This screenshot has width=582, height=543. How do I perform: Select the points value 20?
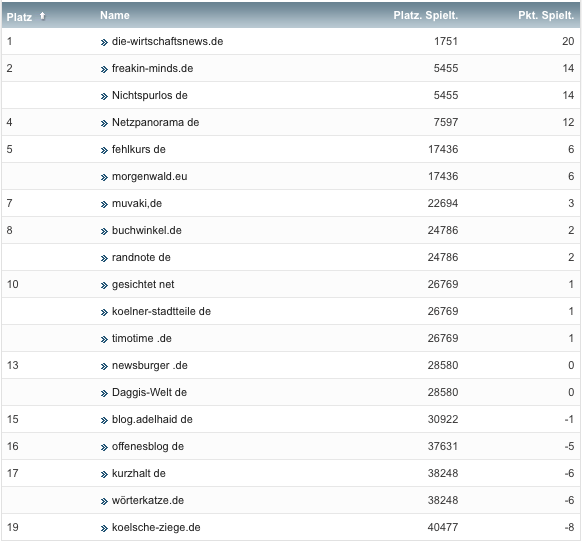pos(568,41)
